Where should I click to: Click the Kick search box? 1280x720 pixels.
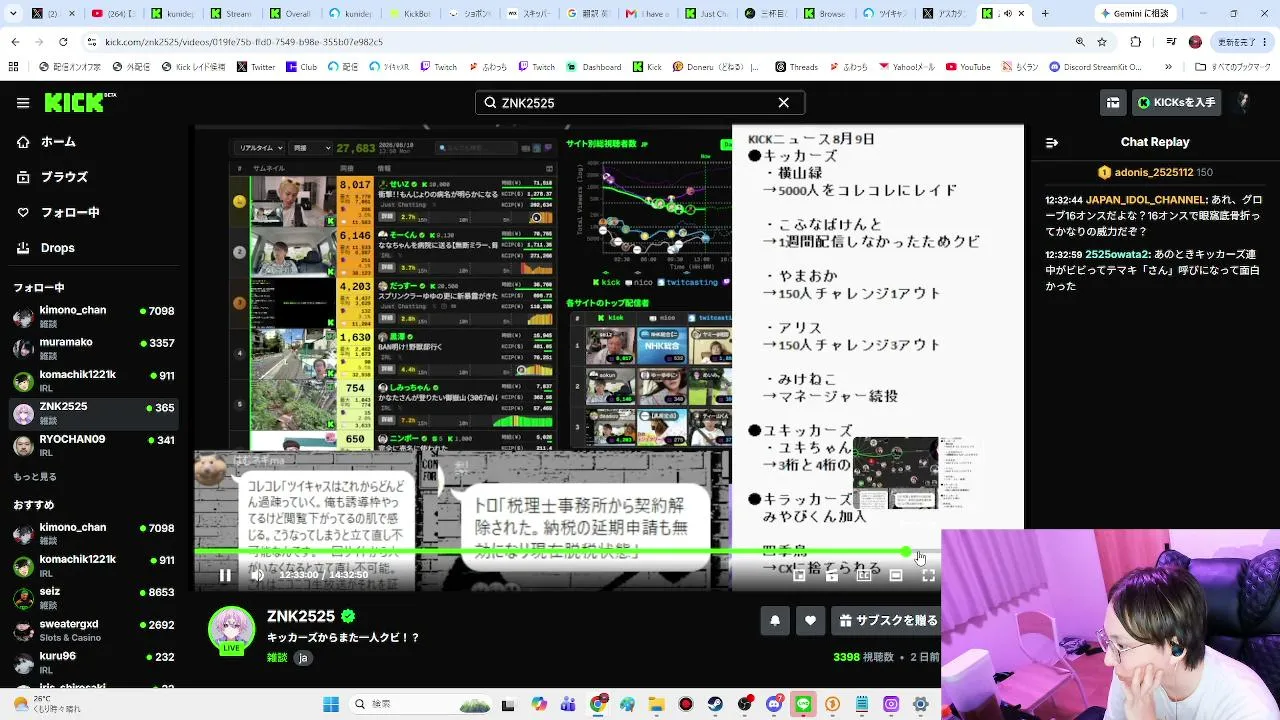640,103
